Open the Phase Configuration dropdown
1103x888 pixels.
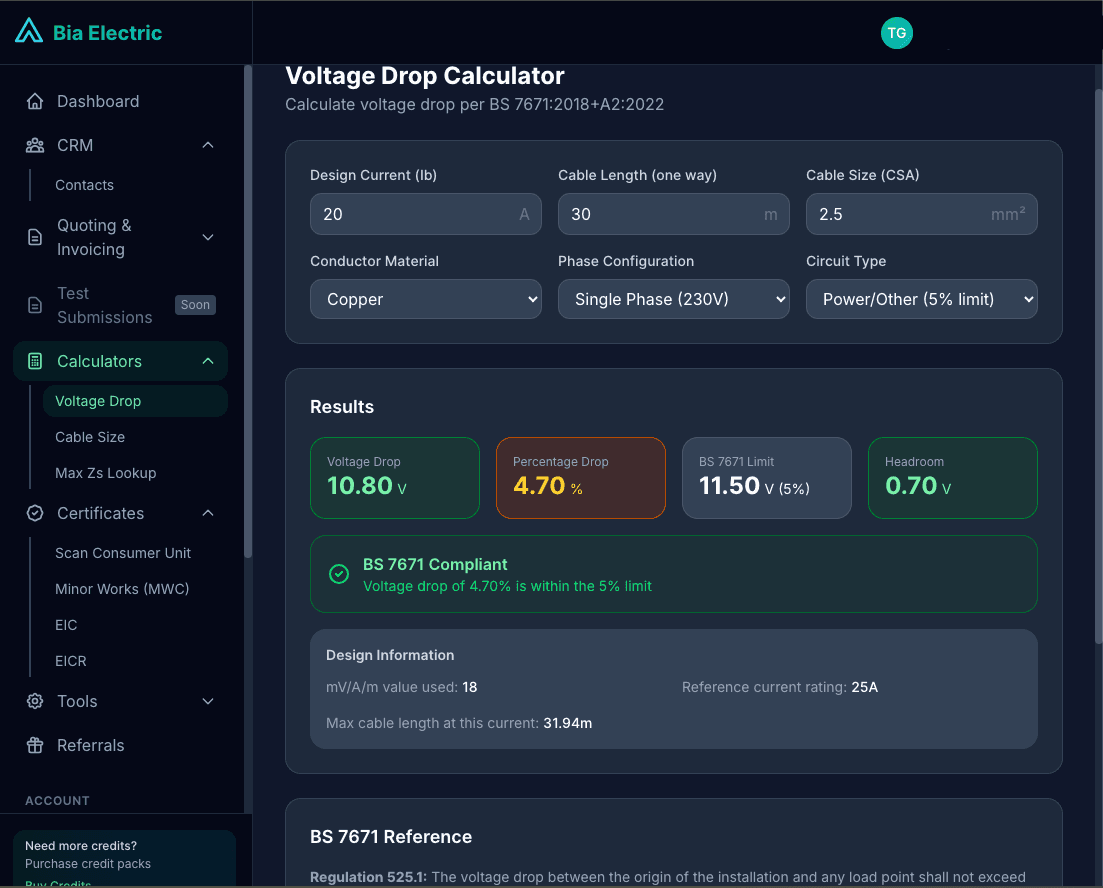[x=673, y=299]
